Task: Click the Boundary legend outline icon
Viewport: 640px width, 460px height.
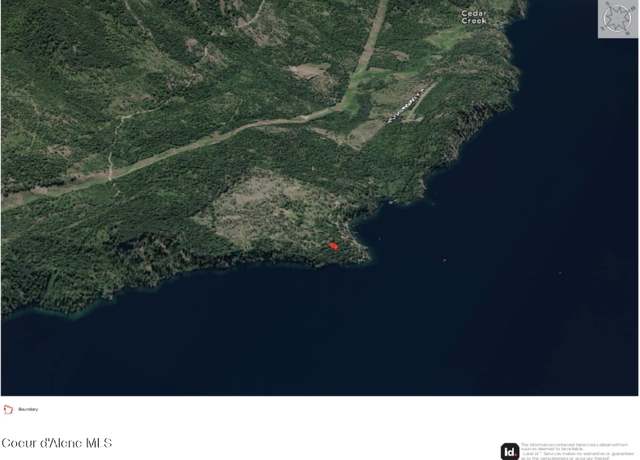Action: pos(8,409)
